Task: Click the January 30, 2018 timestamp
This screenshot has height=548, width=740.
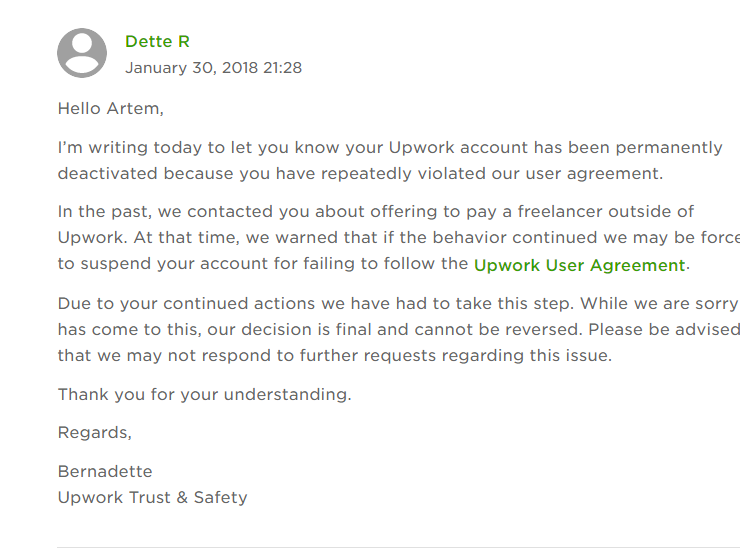Action: 213,67
